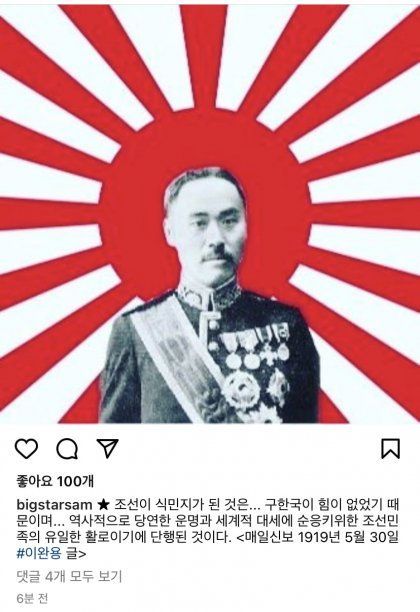Click the red sun disc above the head
The image size is (420, 612).
tap(210, 142)
